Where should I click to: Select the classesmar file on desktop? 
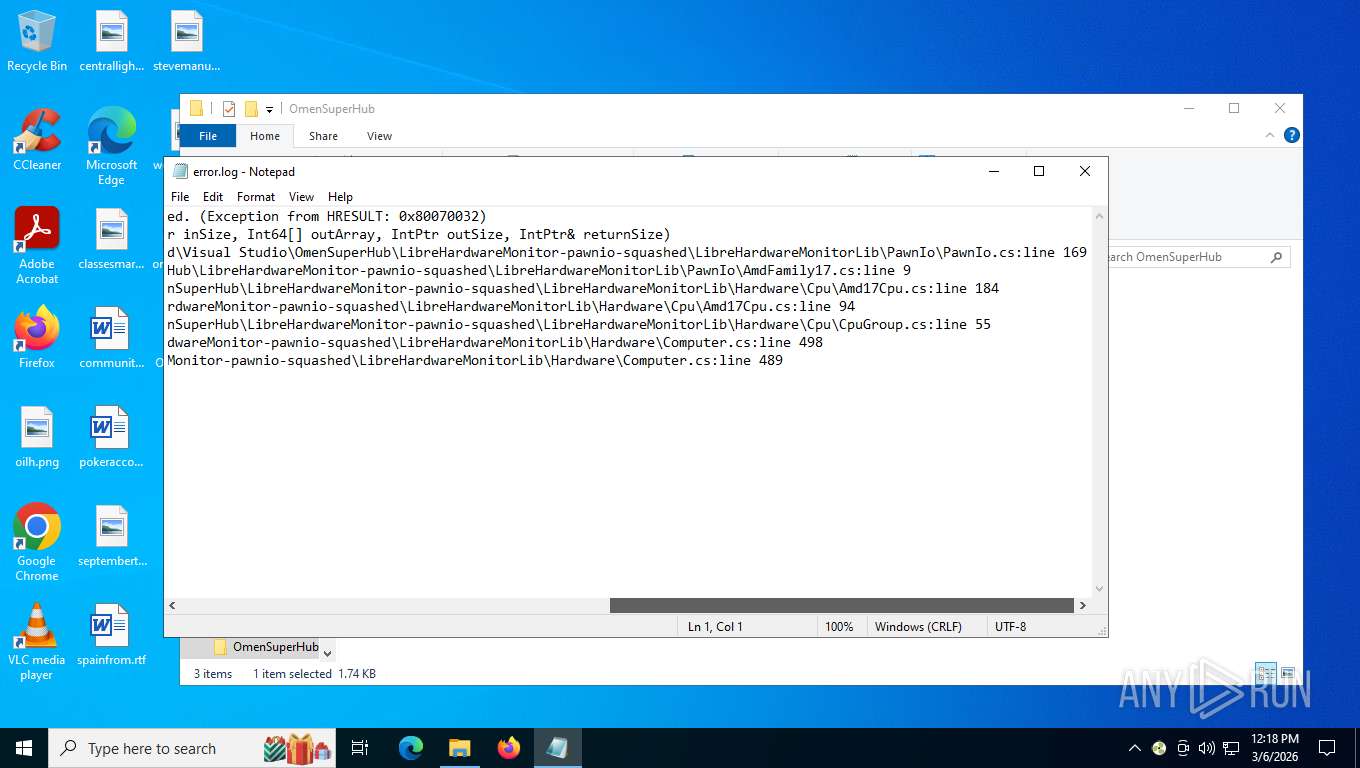tap(111, 238)
